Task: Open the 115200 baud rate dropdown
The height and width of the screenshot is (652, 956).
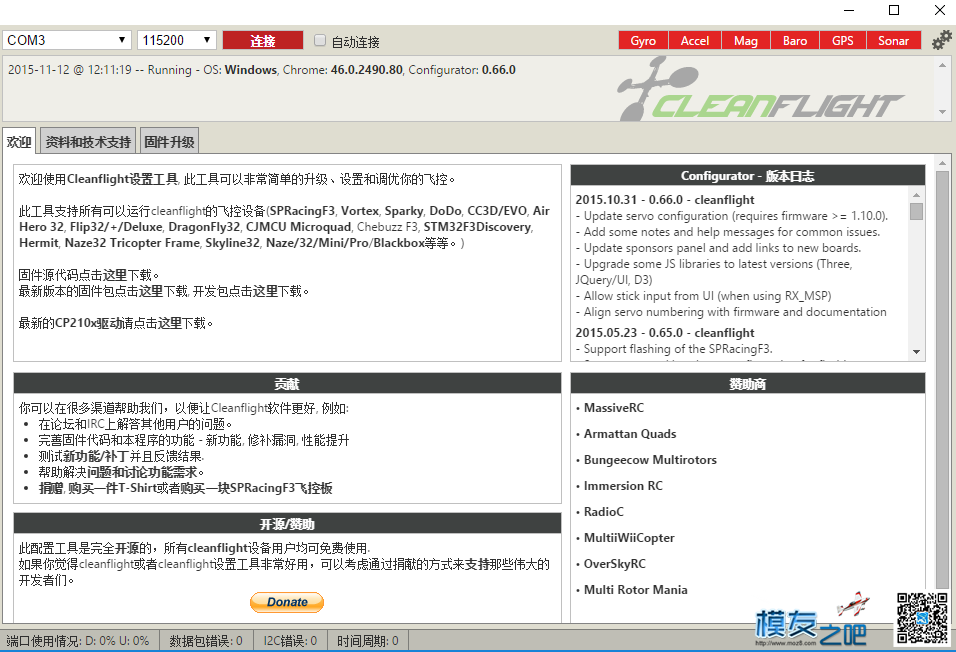Action: (x=177, y=40)
